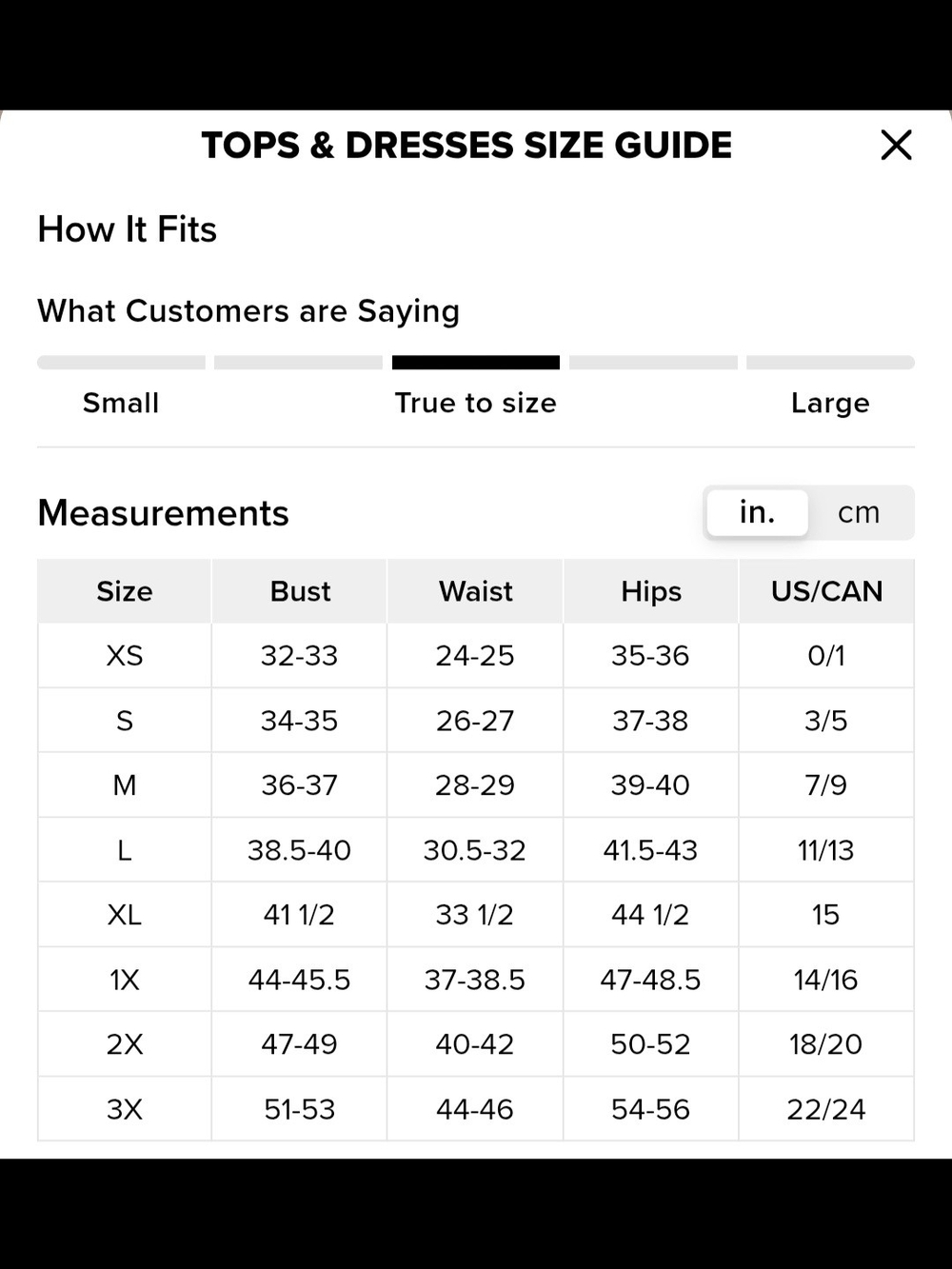Screen dimensions: 952x1269
Task: Click the Bust column header
Action: [300, 591]
